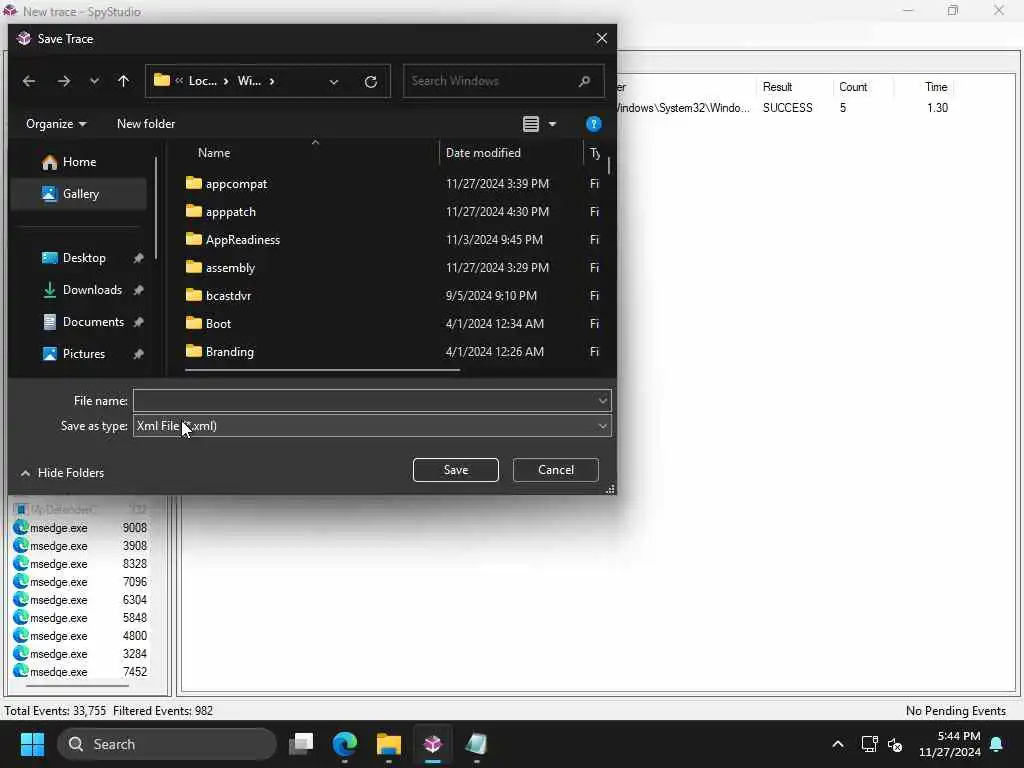Create a New folder
Screen dimensions: 1024x768
(146, 123)
